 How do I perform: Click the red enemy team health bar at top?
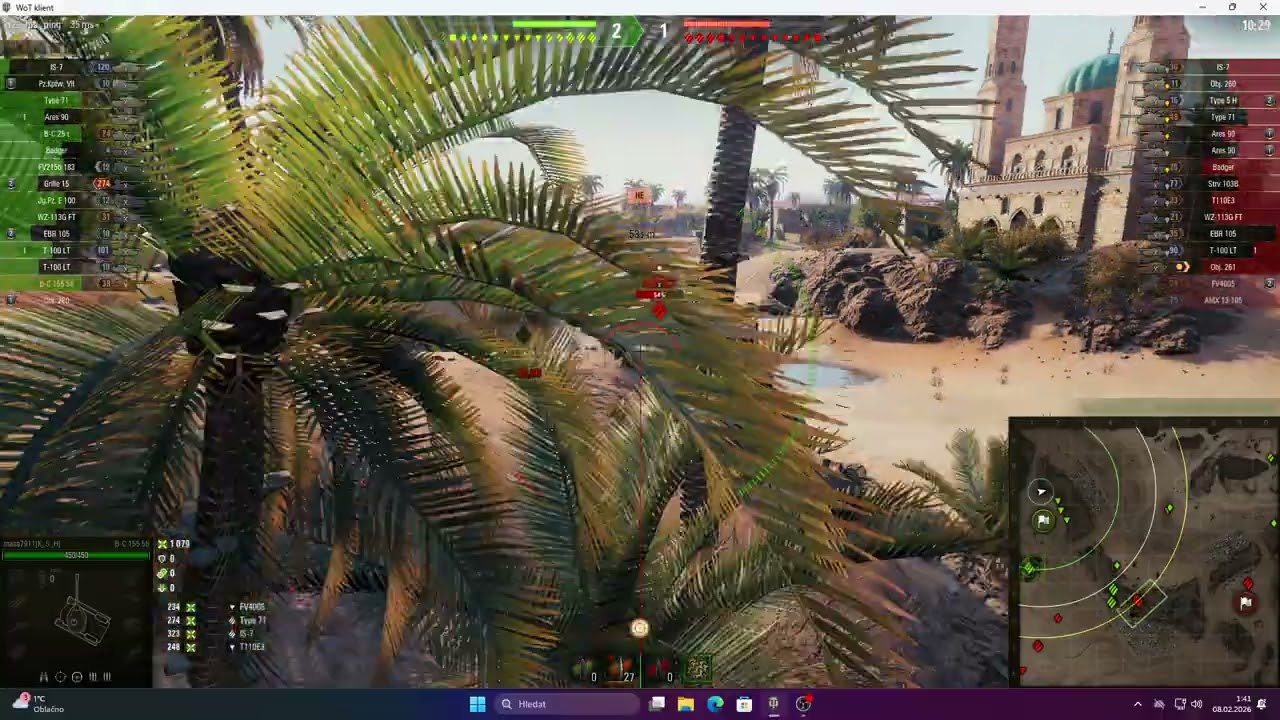727,24
